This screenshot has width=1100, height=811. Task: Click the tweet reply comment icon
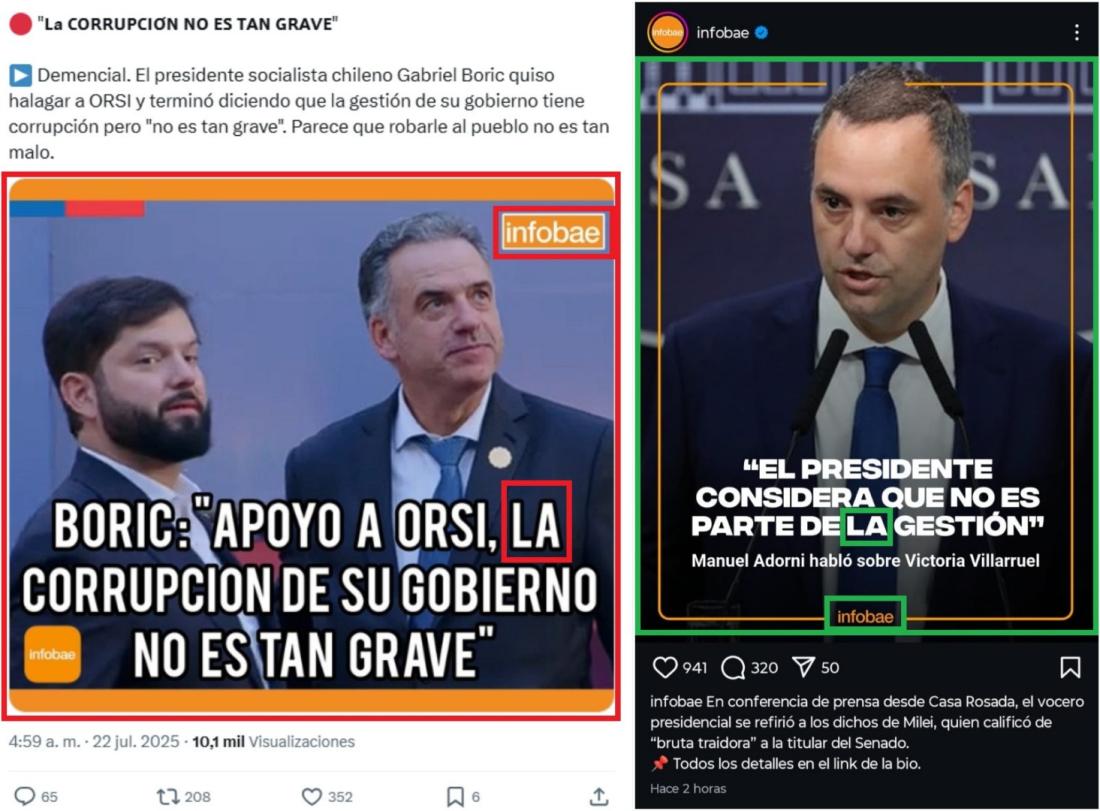(x=25, y=796)
